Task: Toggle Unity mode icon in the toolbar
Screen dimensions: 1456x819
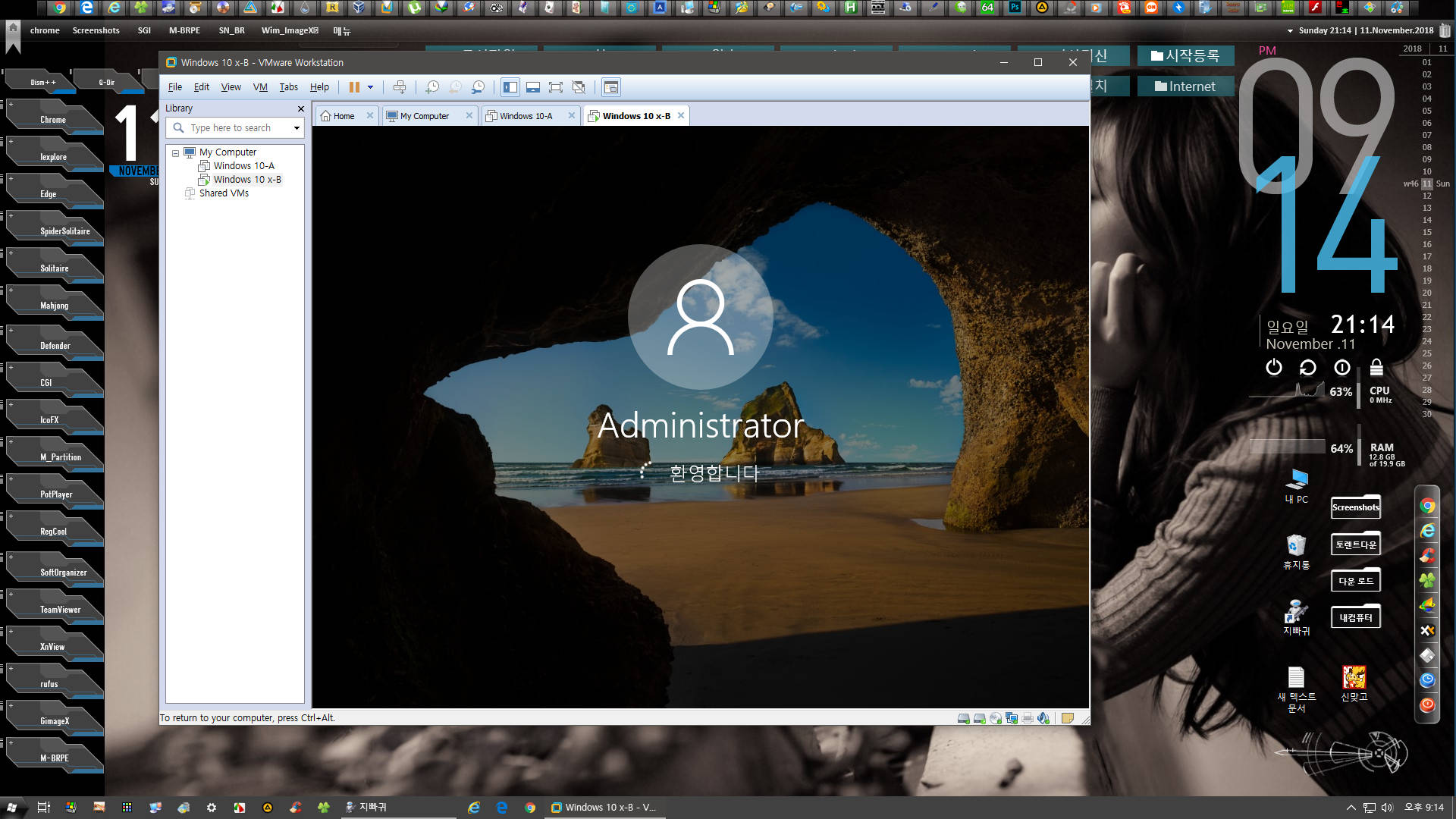Action: [x=579, y=87]
